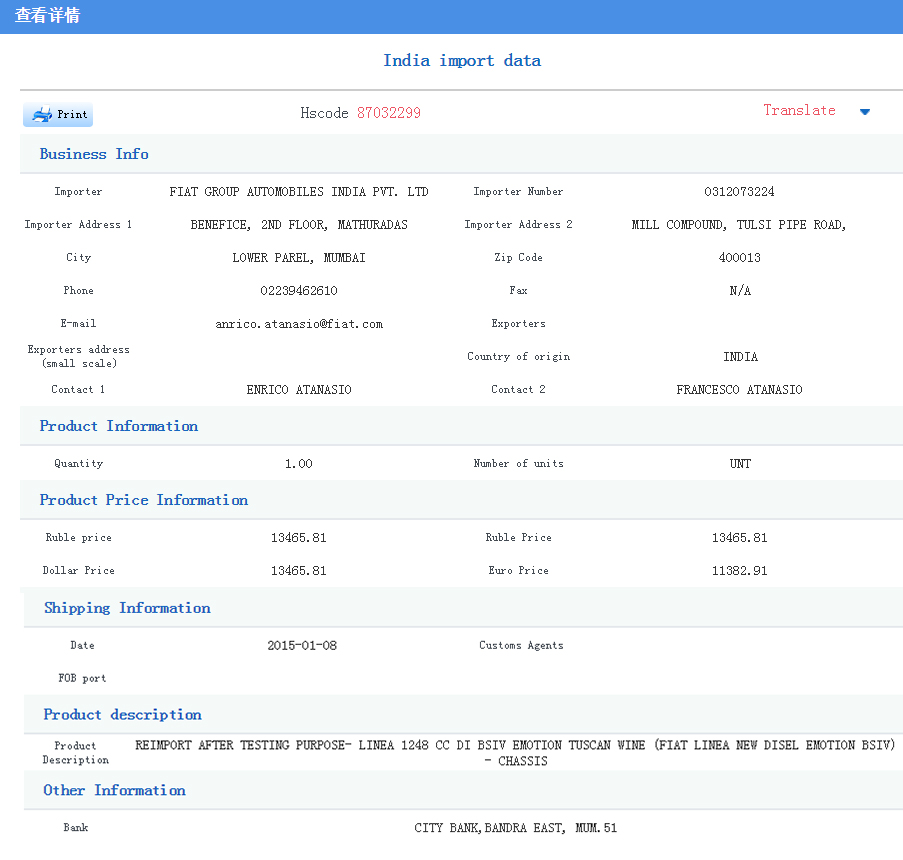
Task: Select Euro Price value 11382.91
Action: [739, 571]
